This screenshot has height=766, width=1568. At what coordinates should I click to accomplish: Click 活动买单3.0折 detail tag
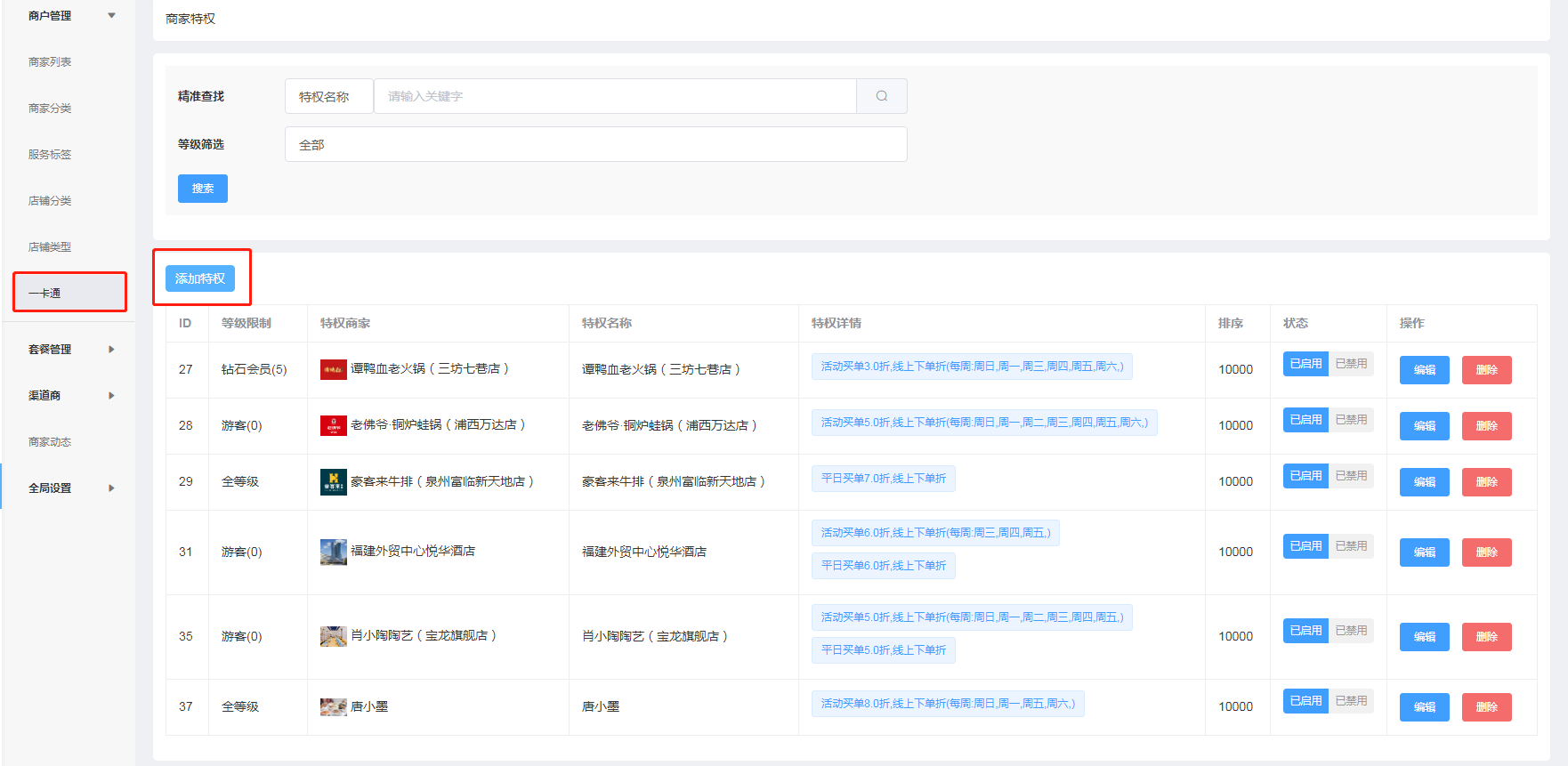pos(972,367)
